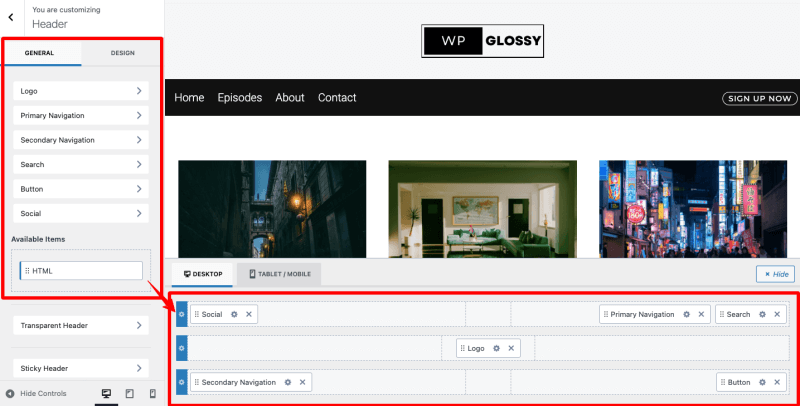Remove Primary Navigation from header builder
Viewport: 800px width, 406px height.
(702, 314)
